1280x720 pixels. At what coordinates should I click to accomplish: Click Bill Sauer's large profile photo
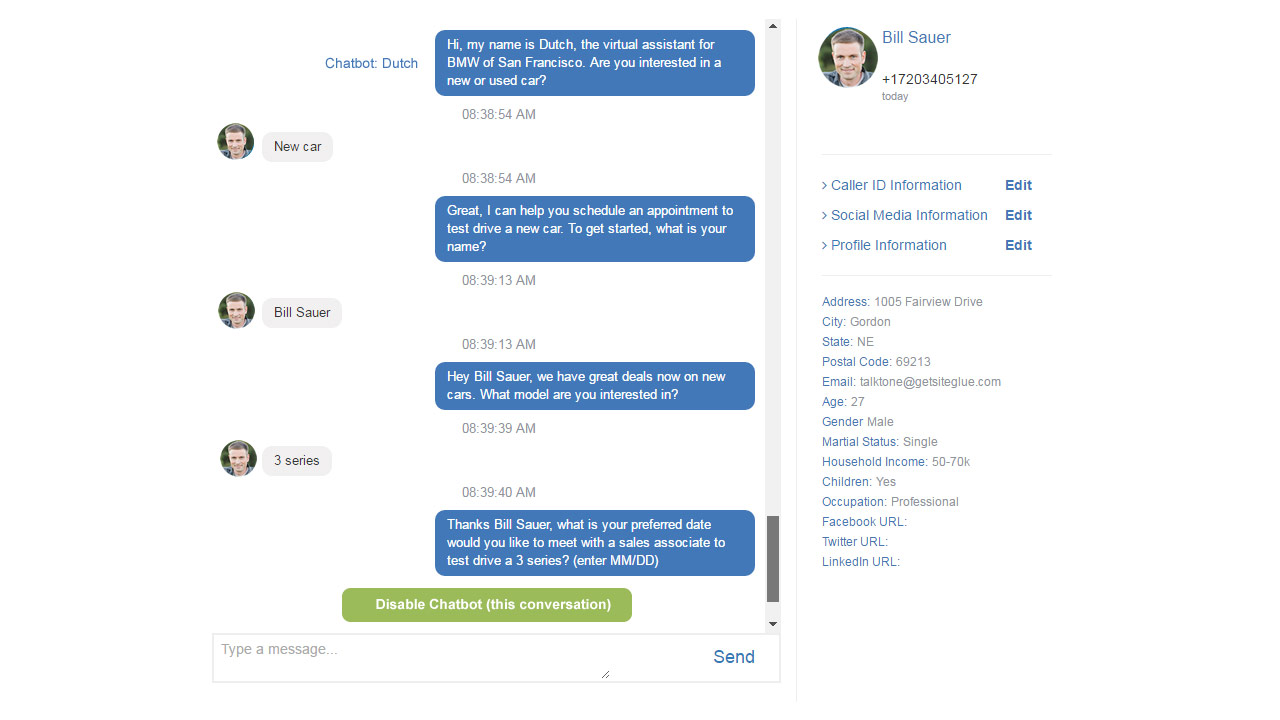[x=848, y=57]
